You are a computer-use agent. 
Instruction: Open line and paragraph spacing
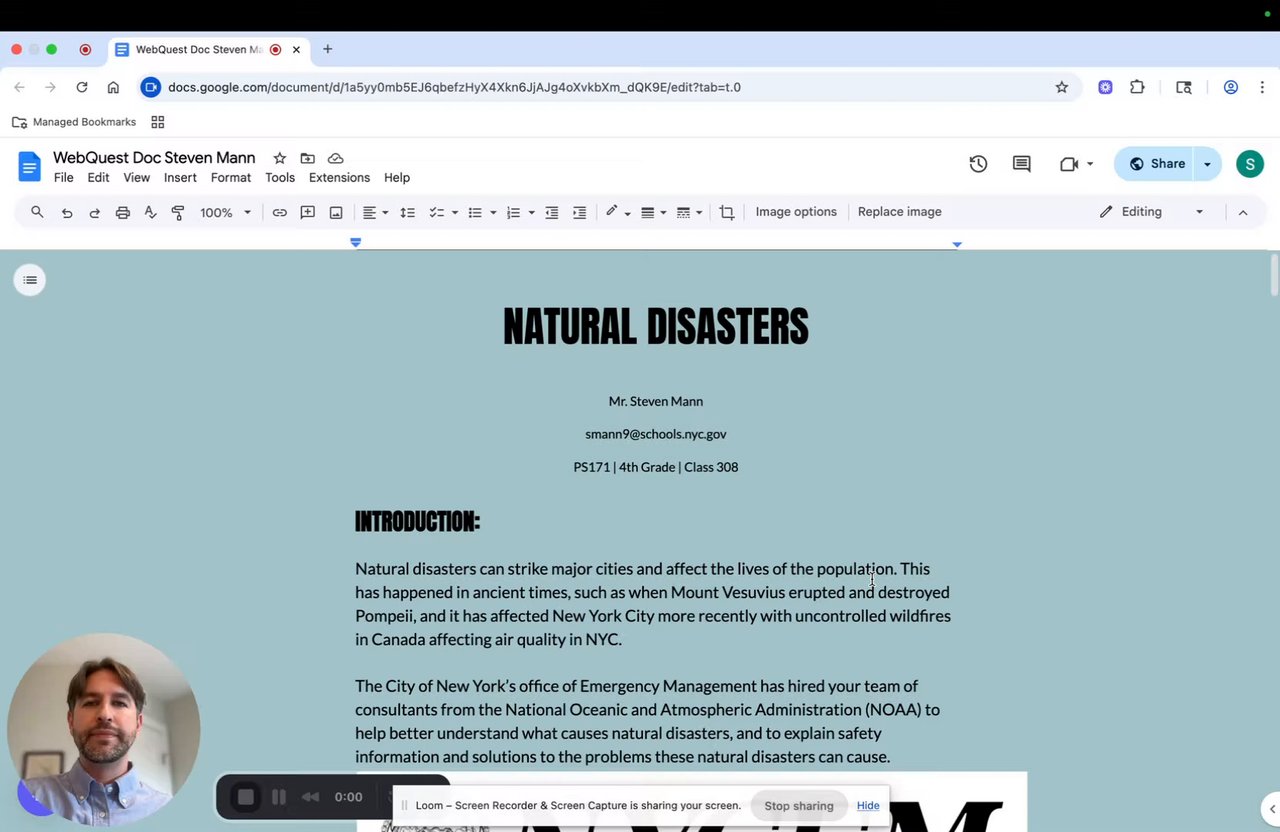(x=407, y=212)
